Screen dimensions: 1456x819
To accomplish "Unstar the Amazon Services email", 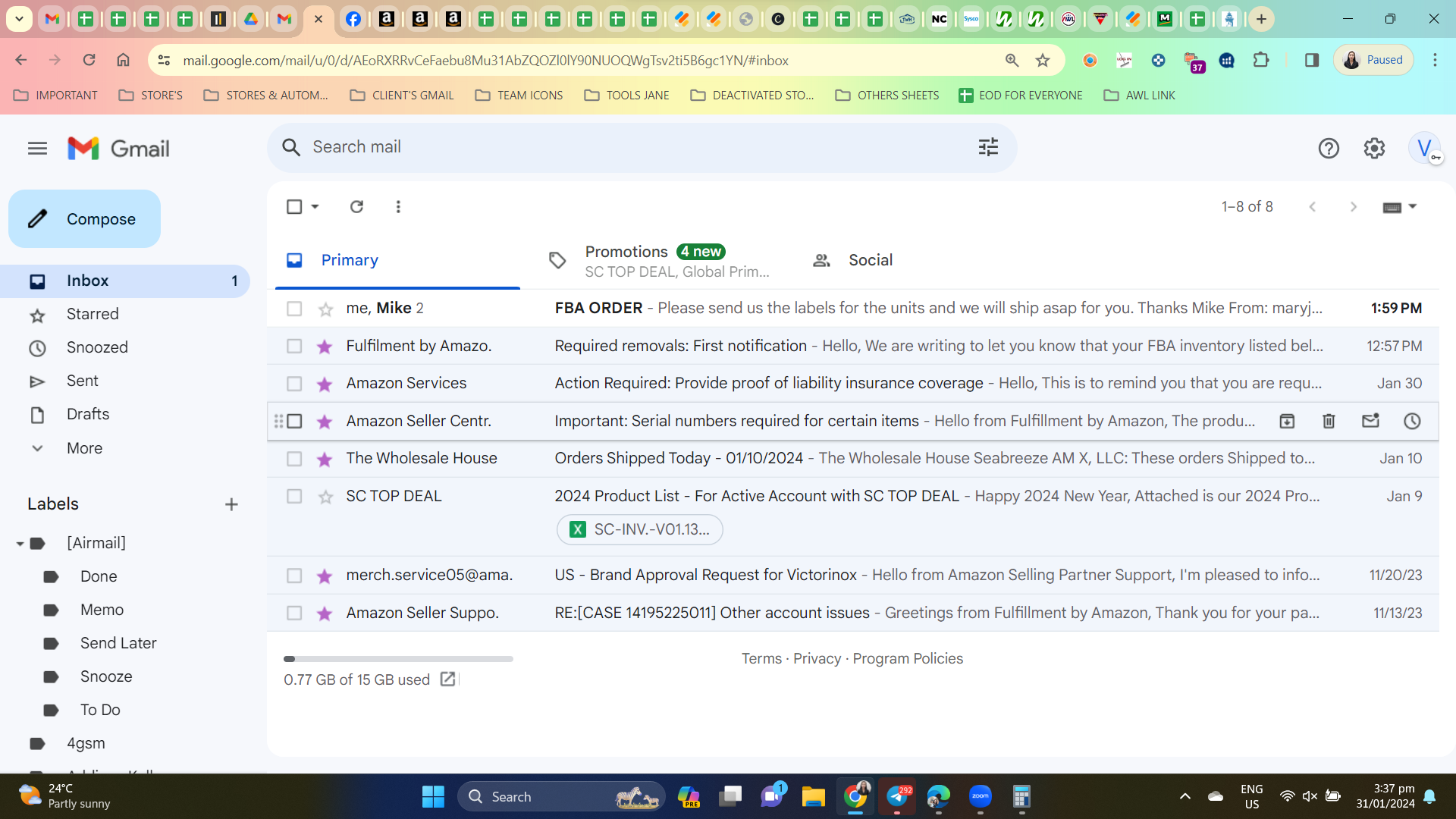I will click(325, 384).
